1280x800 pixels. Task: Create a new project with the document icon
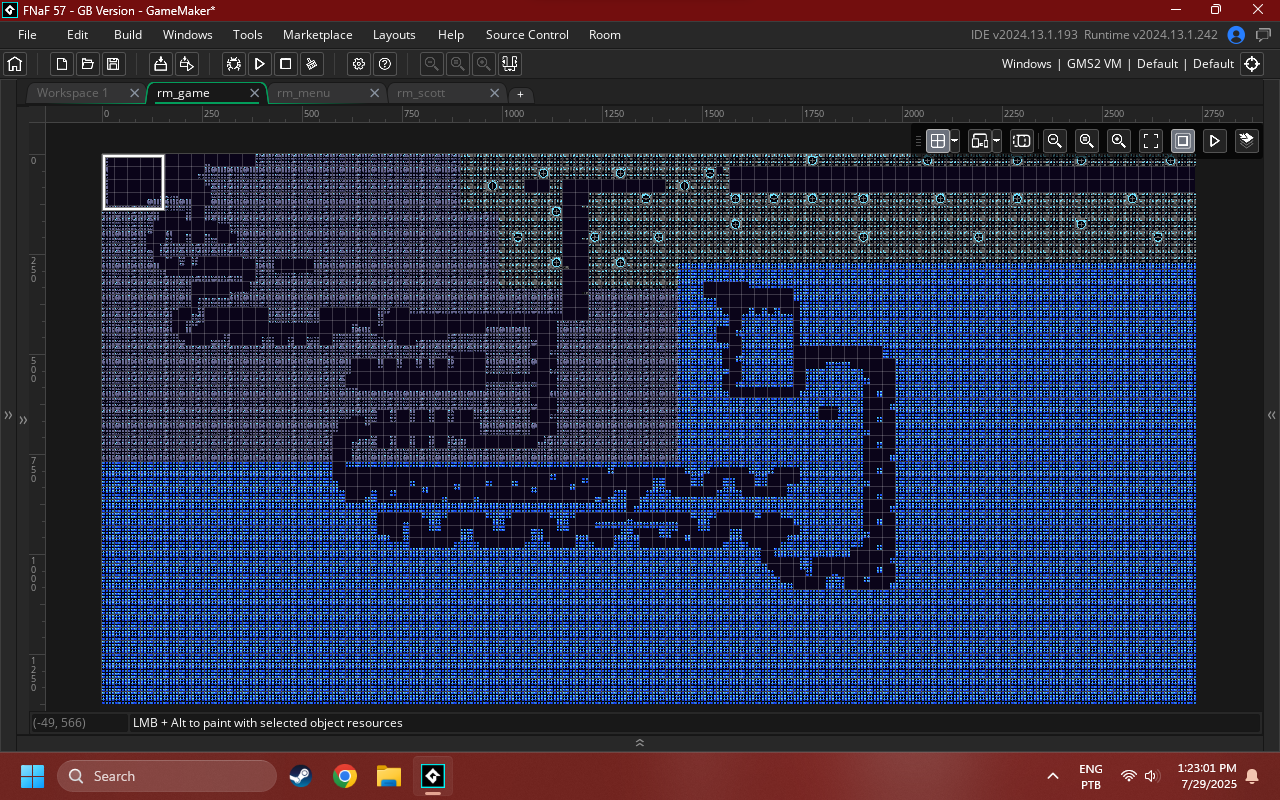61,64
